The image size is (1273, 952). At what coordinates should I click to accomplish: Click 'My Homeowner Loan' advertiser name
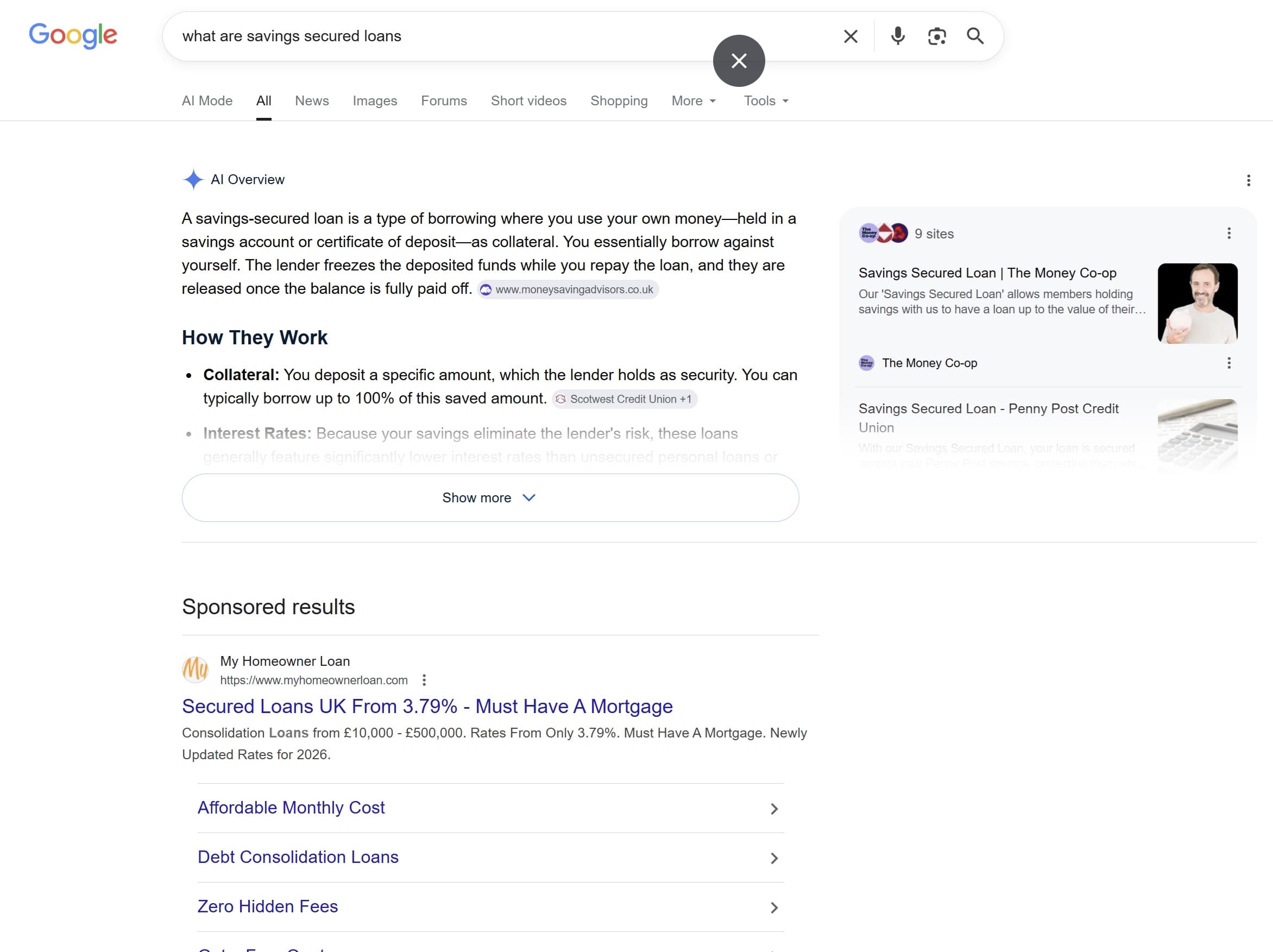click(285, 661)
